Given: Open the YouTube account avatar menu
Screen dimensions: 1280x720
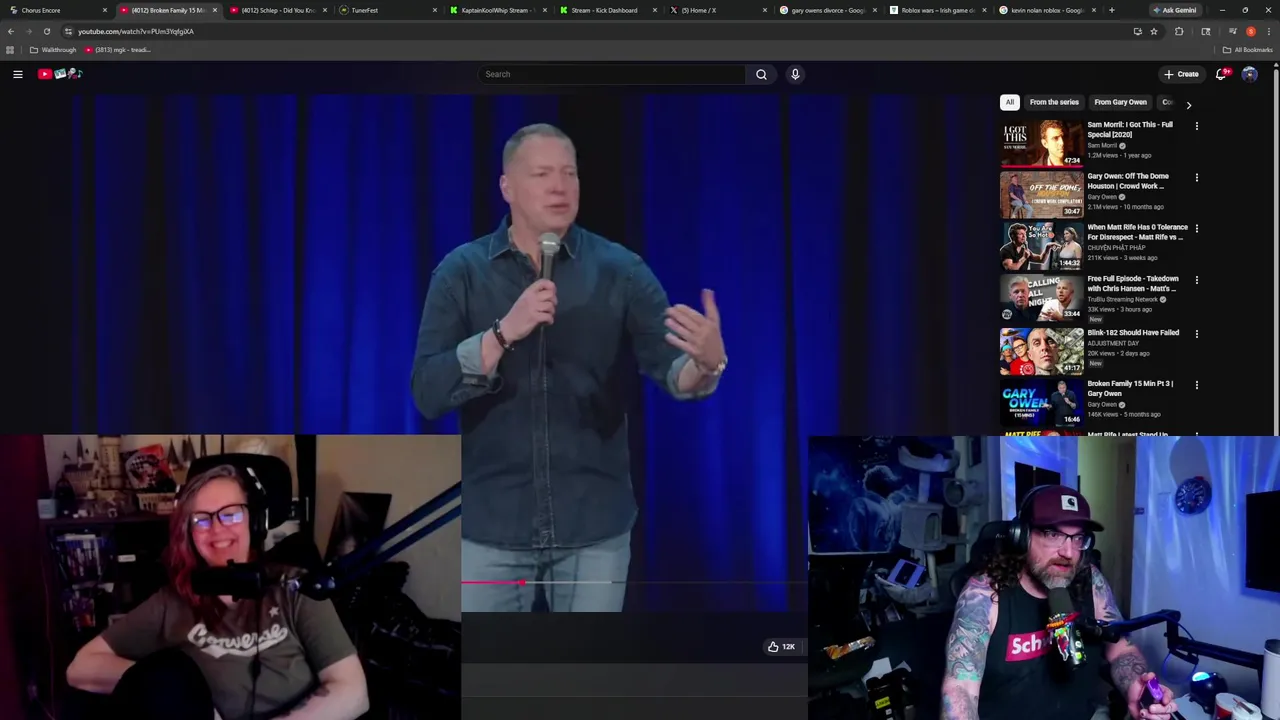Looking at the screenshot, I should click(x=1249, y=74).
